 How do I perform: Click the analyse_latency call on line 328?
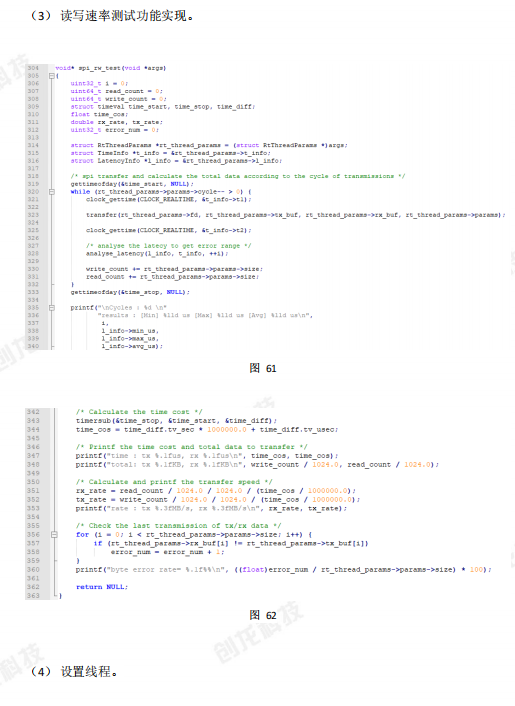(x=157, y=253)
